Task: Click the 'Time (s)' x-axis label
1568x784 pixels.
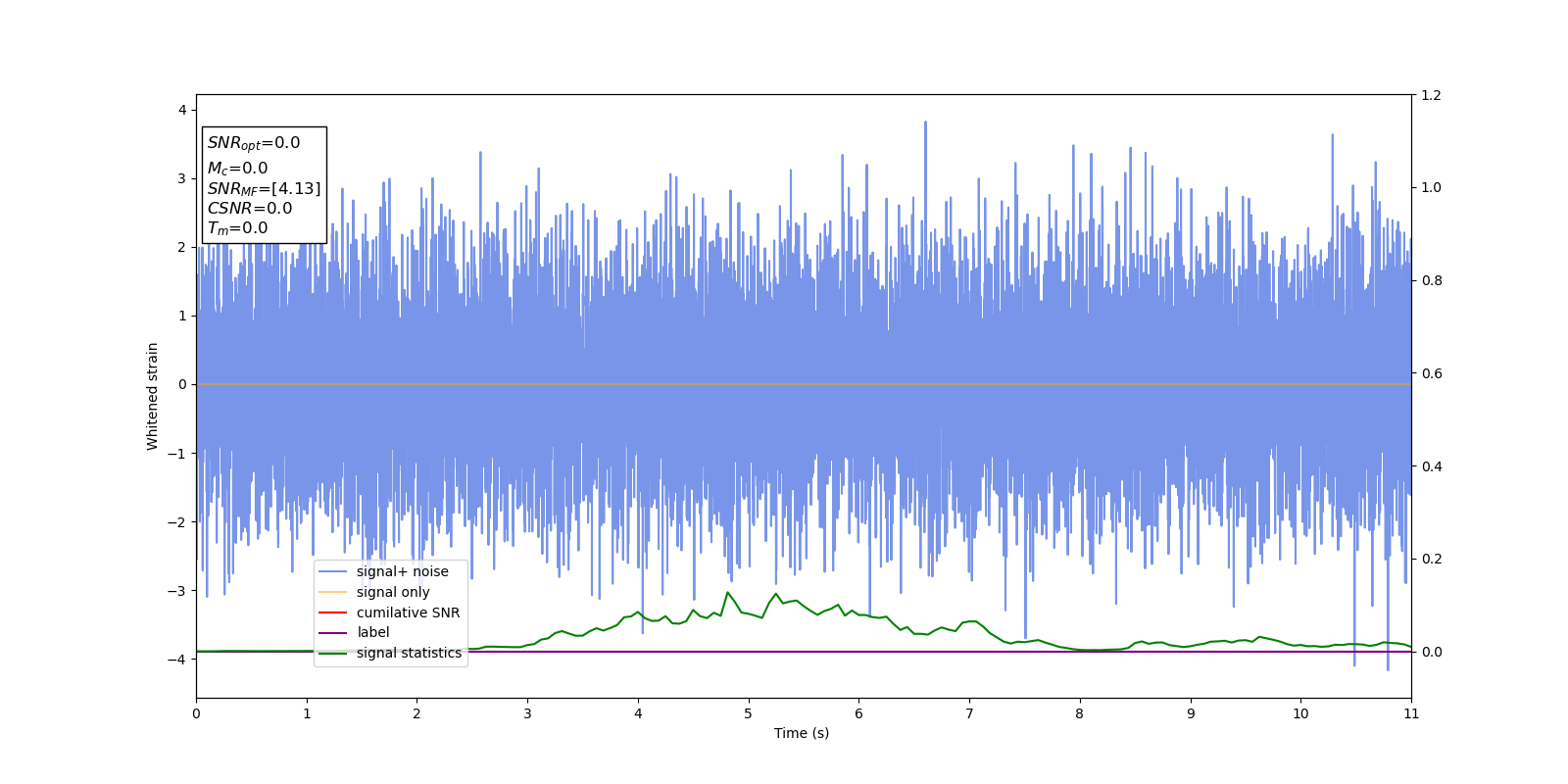Action: (802, 733)
